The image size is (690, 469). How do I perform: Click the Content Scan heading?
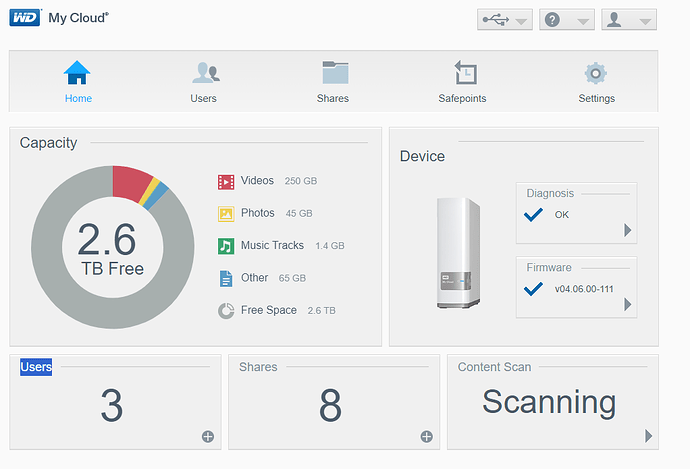click(495, 367)
